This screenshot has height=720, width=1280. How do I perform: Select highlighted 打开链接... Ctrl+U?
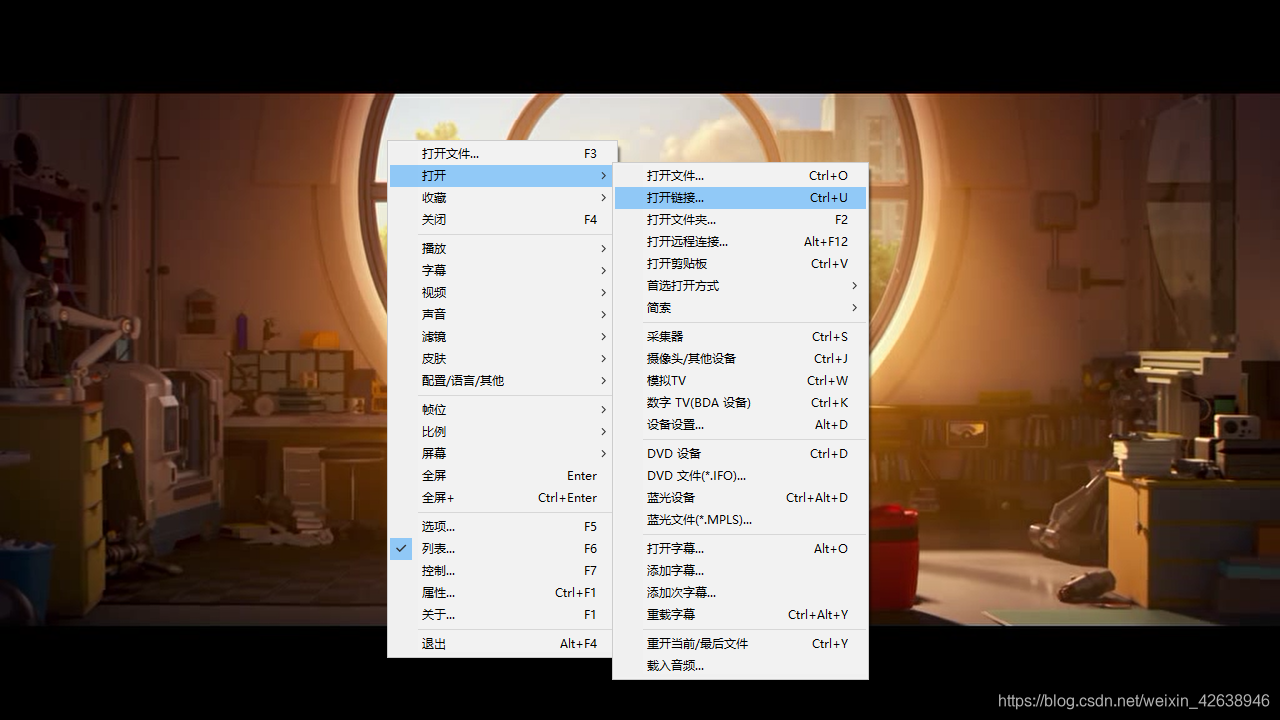(740, 198)
